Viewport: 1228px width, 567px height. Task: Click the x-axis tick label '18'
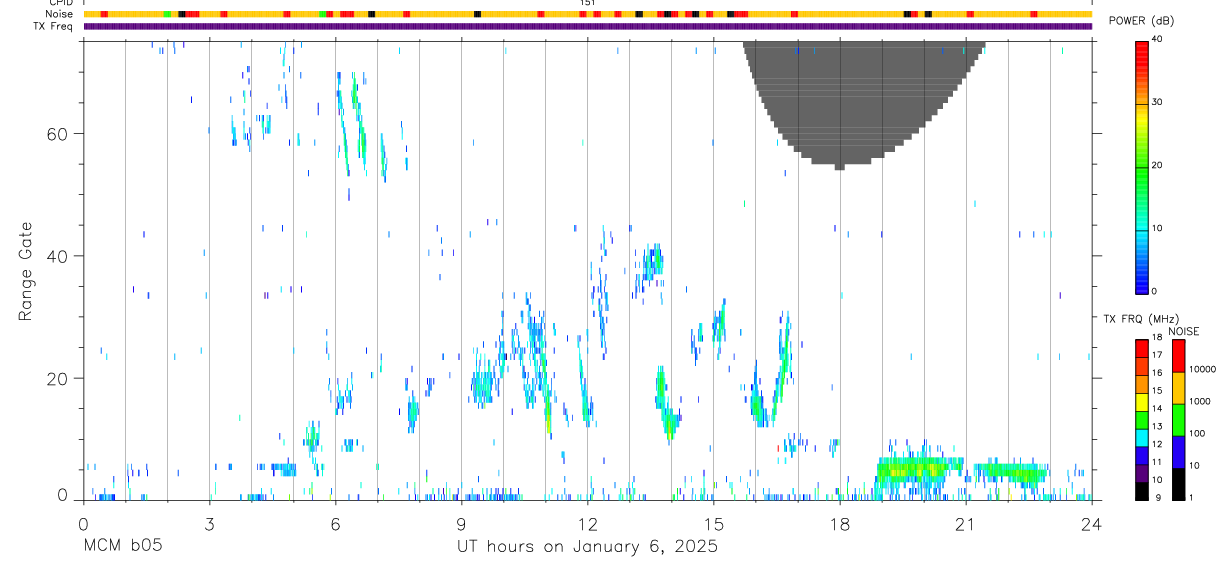[x=839, y=523]
